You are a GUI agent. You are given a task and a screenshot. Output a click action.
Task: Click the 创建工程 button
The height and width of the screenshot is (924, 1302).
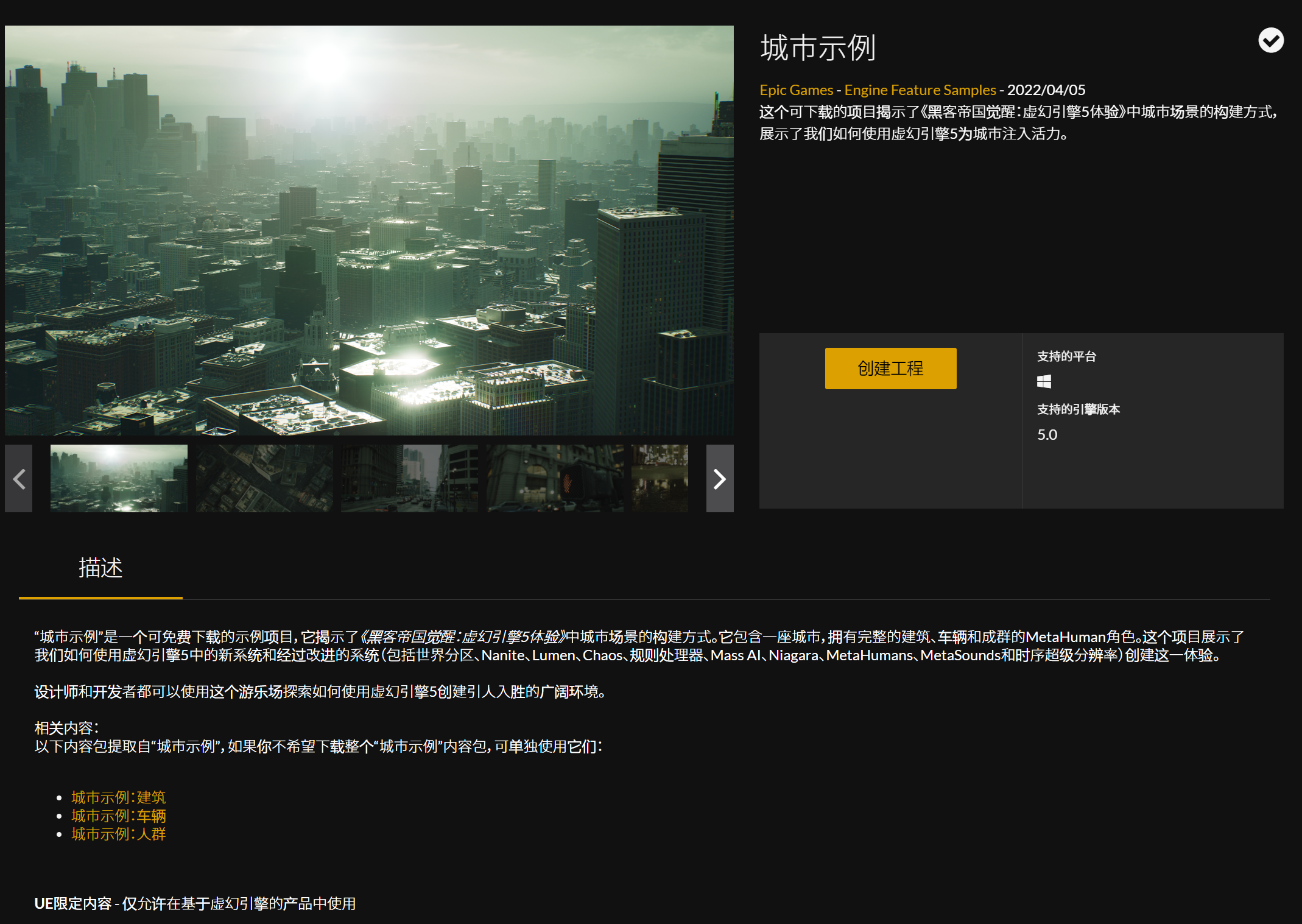(890, 369)
